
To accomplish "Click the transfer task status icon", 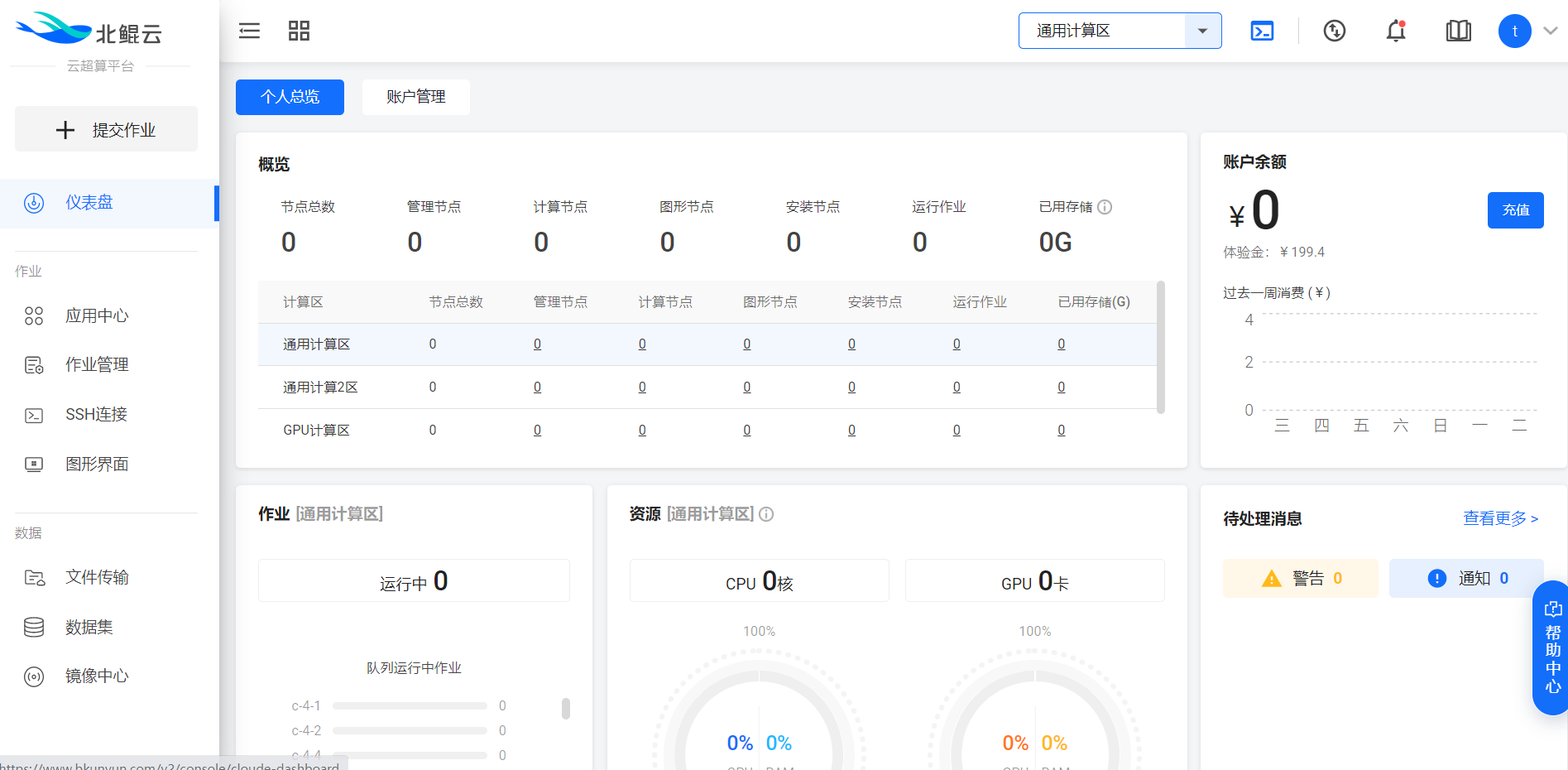I will click(1334, 31).
